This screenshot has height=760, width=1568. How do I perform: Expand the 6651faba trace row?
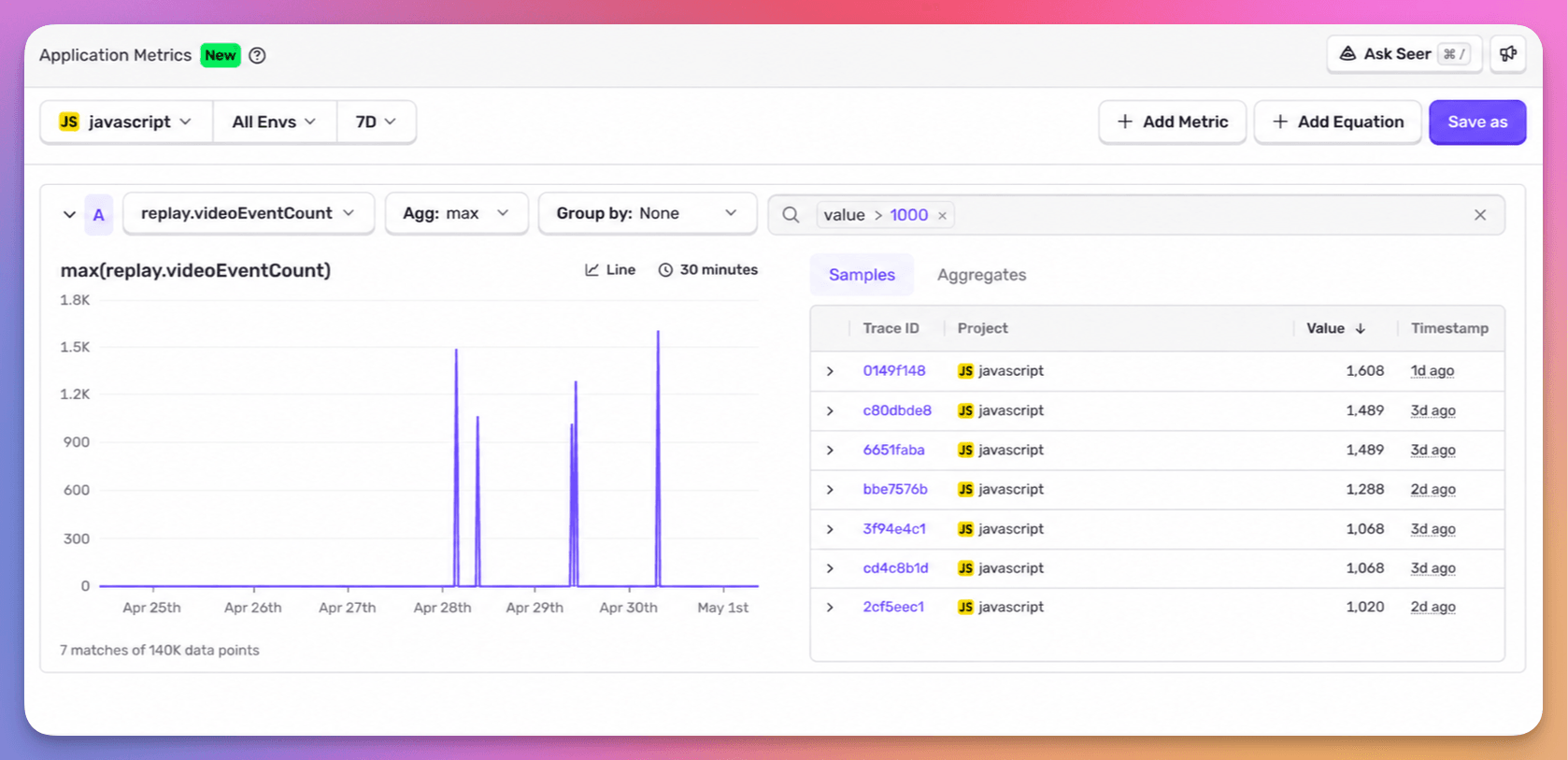[830, 450]
